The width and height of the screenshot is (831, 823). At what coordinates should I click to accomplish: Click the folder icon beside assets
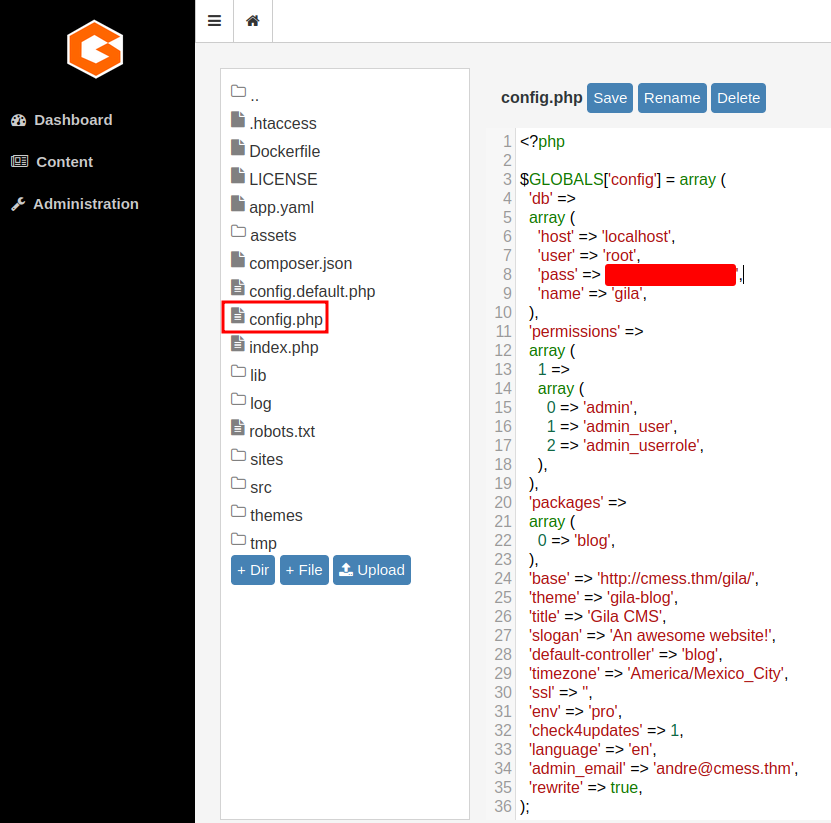click(238, 231)
